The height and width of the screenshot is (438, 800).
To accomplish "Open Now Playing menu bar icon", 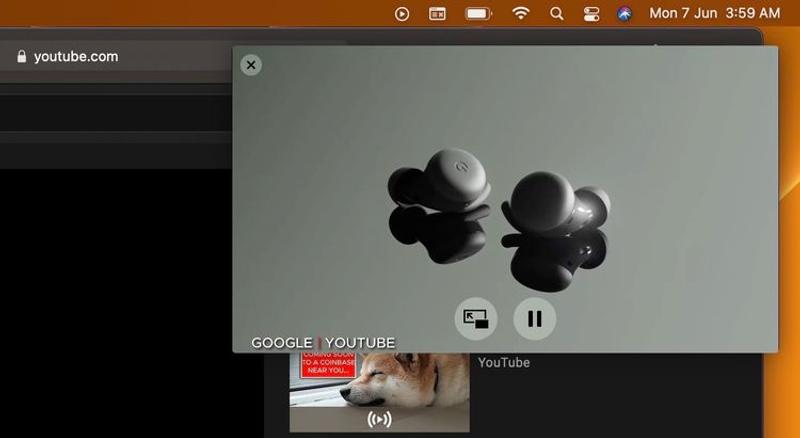I will (x=402, y=14).
